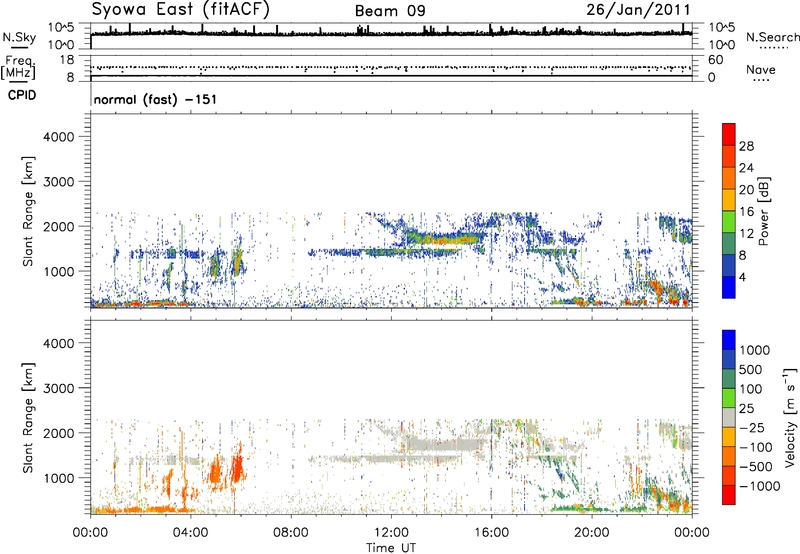Click the date '26/Jan/2011'
The height and width of the screenshot is (554, 800).
pos(638,10)
